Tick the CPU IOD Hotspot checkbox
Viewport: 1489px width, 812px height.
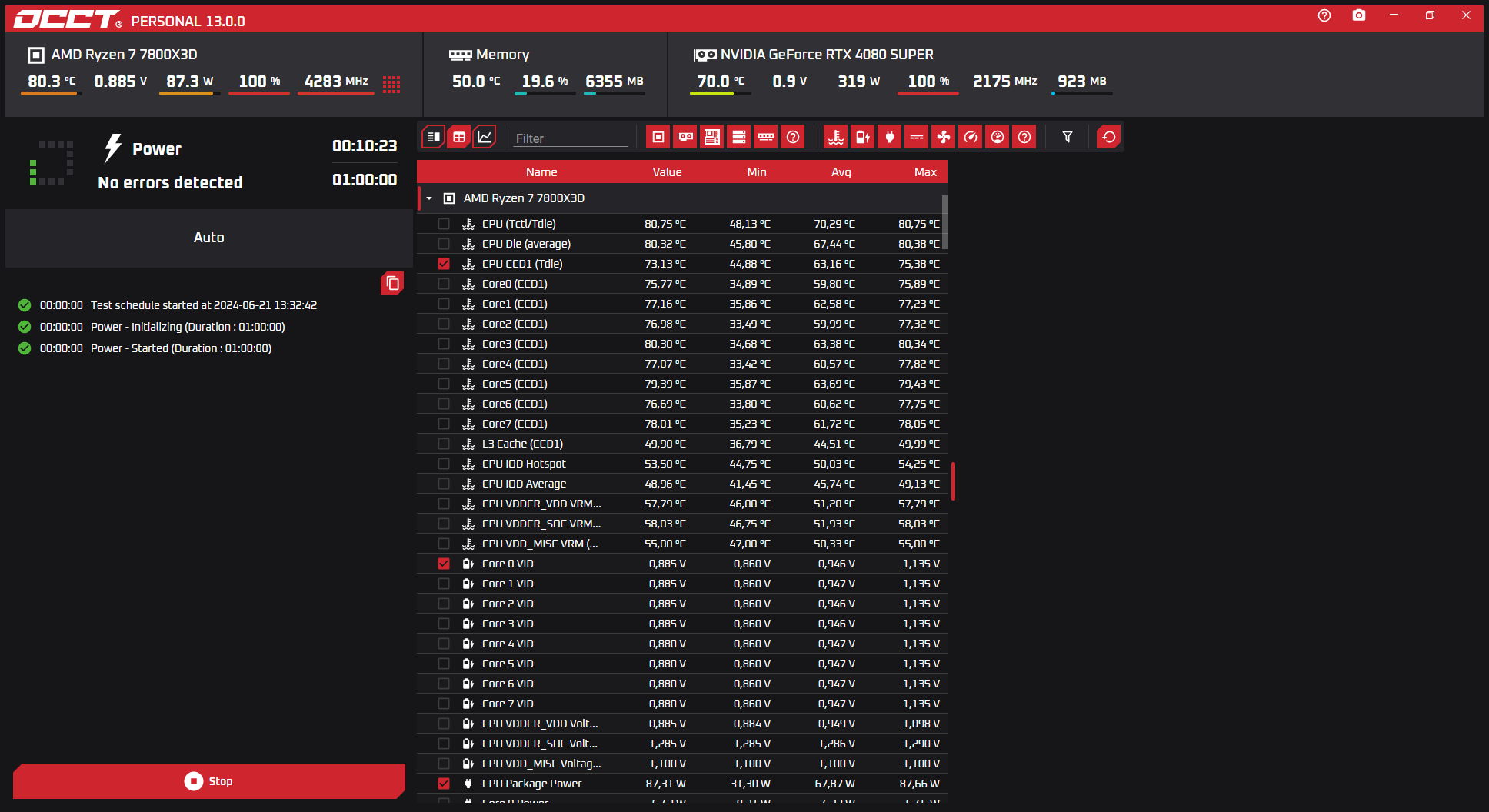coord(444,464)
